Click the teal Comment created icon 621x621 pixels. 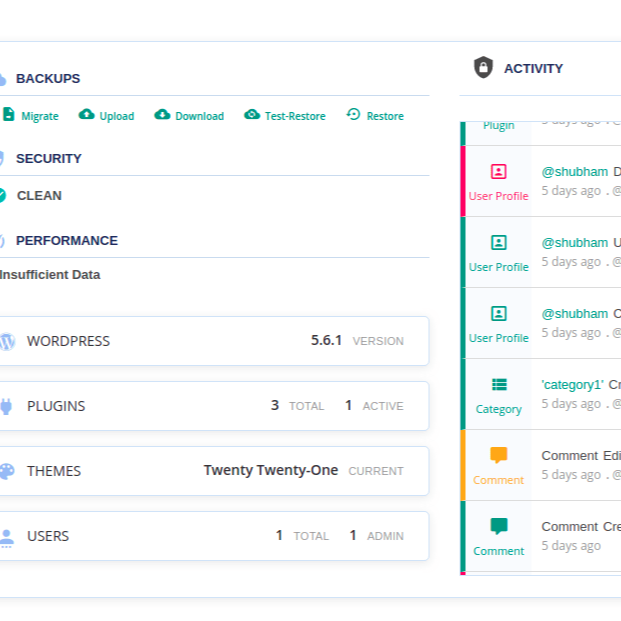499,526
